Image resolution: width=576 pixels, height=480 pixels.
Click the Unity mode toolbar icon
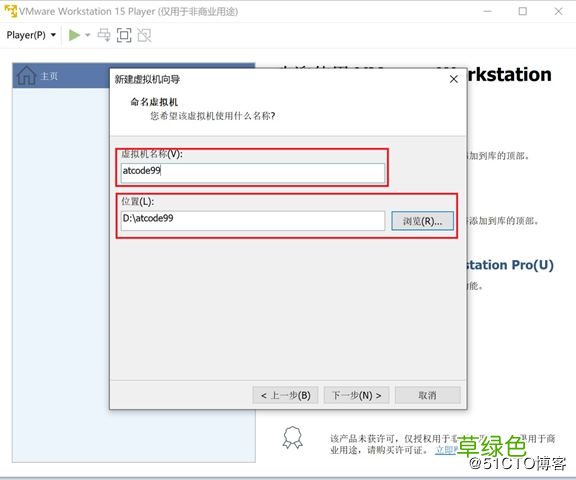tap(144, 35)
